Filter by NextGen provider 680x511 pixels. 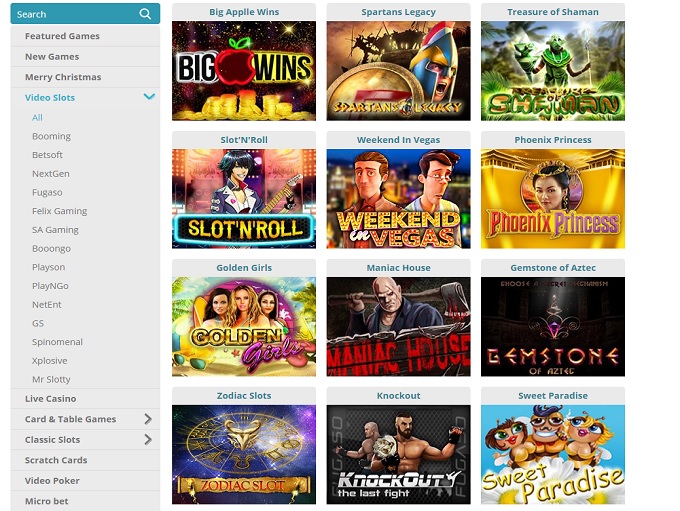coord(51,174)
